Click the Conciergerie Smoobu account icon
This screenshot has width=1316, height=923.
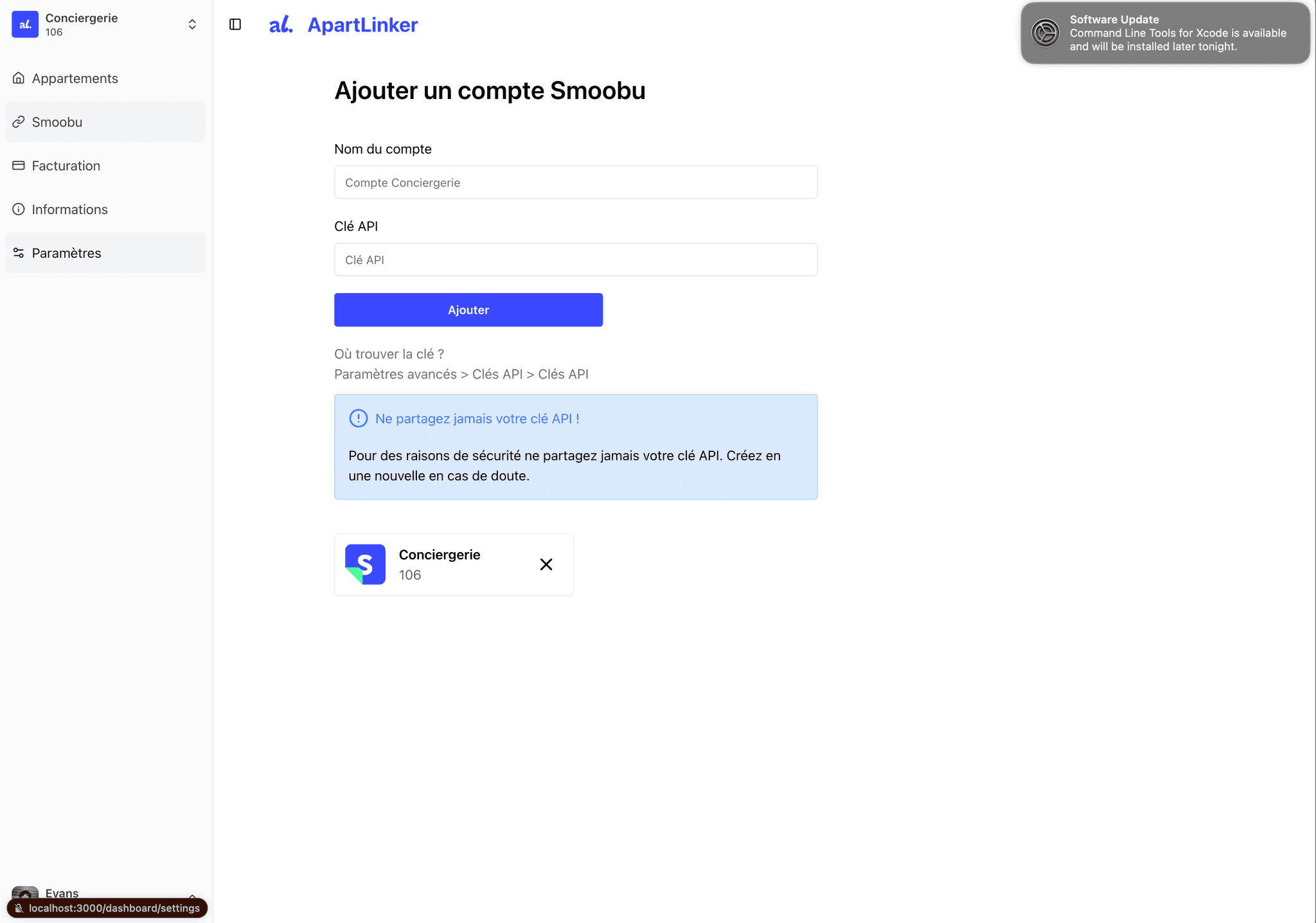click(x=365, y=564)
